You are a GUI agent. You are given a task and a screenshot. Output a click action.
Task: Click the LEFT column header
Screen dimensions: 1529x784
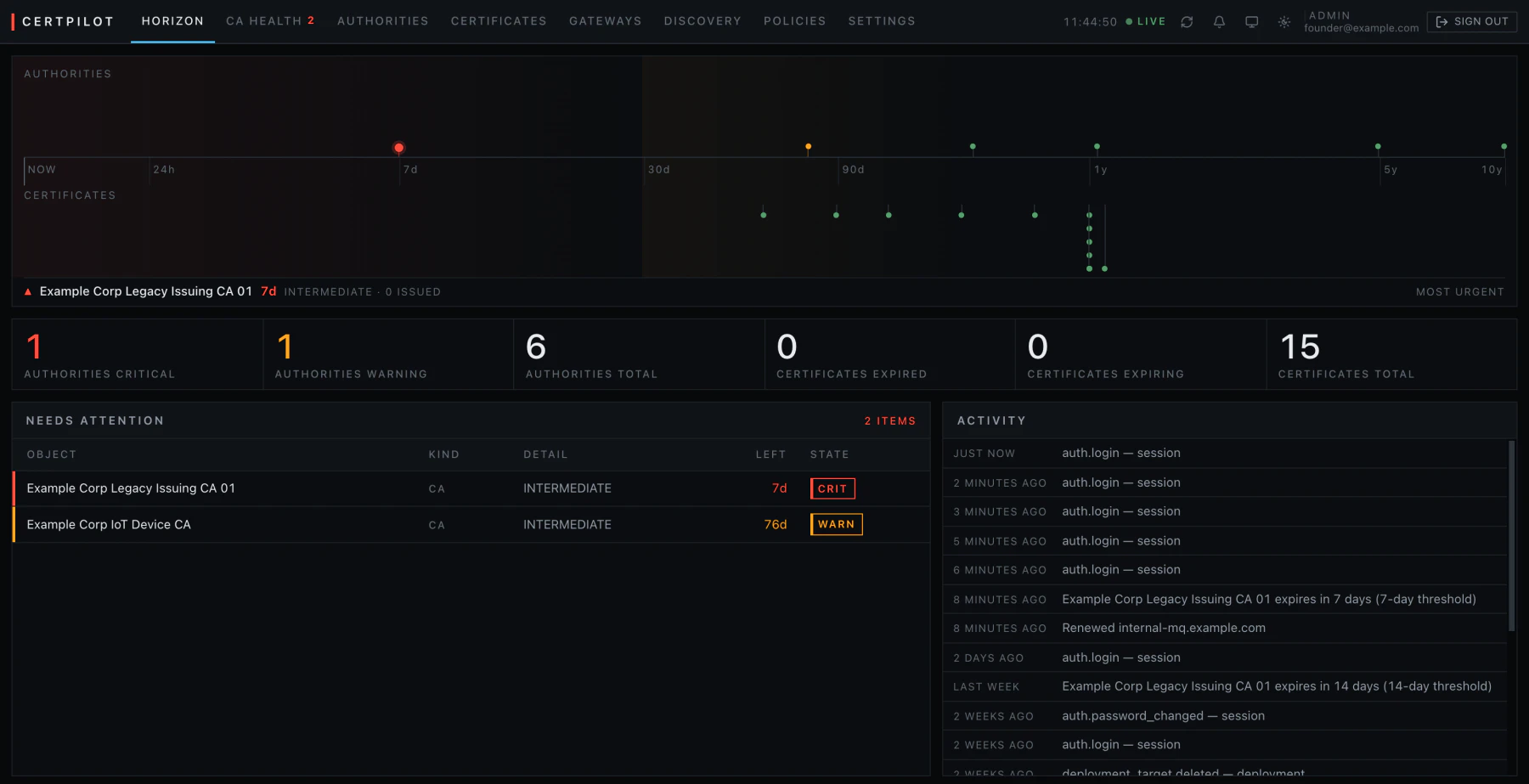[771, 454]
